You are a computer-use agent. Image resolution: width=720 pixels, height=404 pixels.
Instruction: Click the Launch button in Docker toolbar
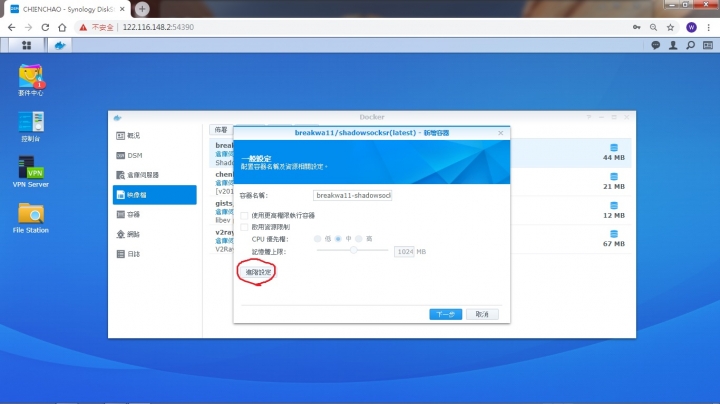pyautogui.click(x=221, y=130)
